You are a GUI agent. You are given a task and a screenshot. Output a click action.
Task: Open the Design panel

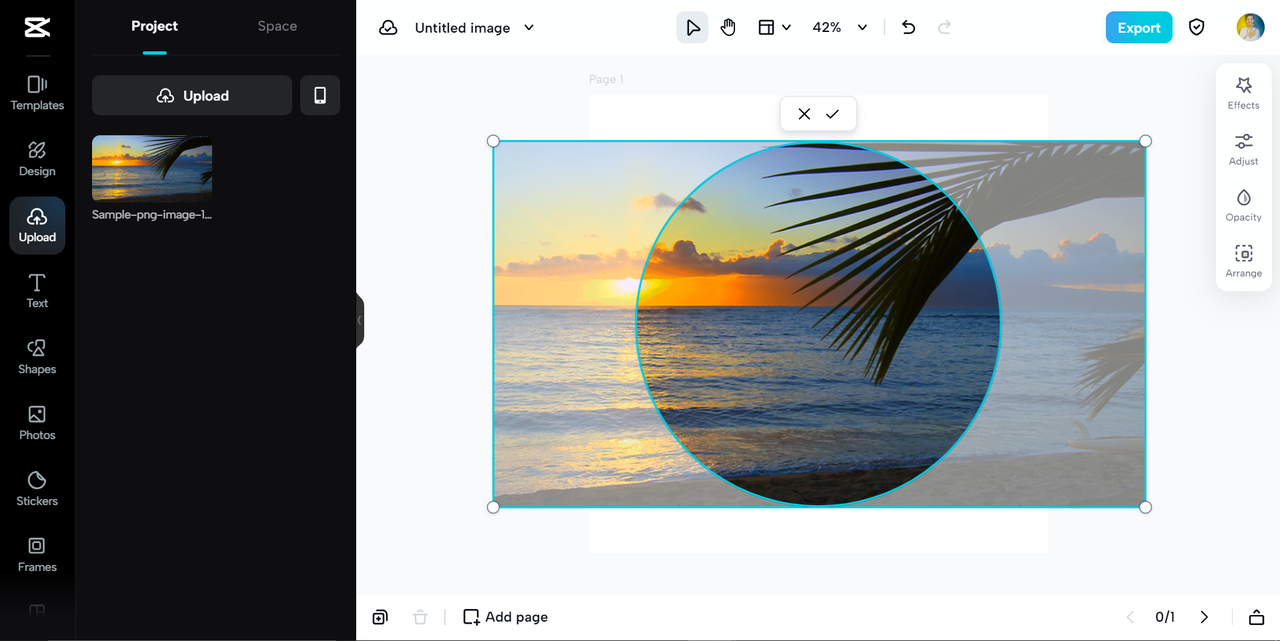tap(37, 159)
